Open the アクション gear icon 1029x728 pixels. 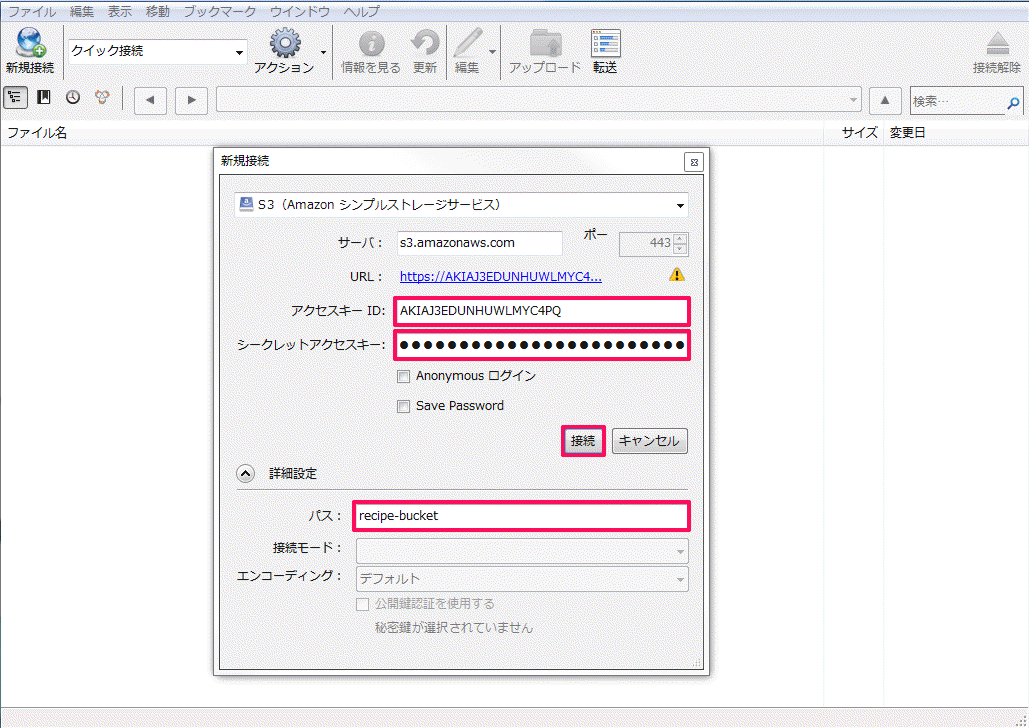285,43
